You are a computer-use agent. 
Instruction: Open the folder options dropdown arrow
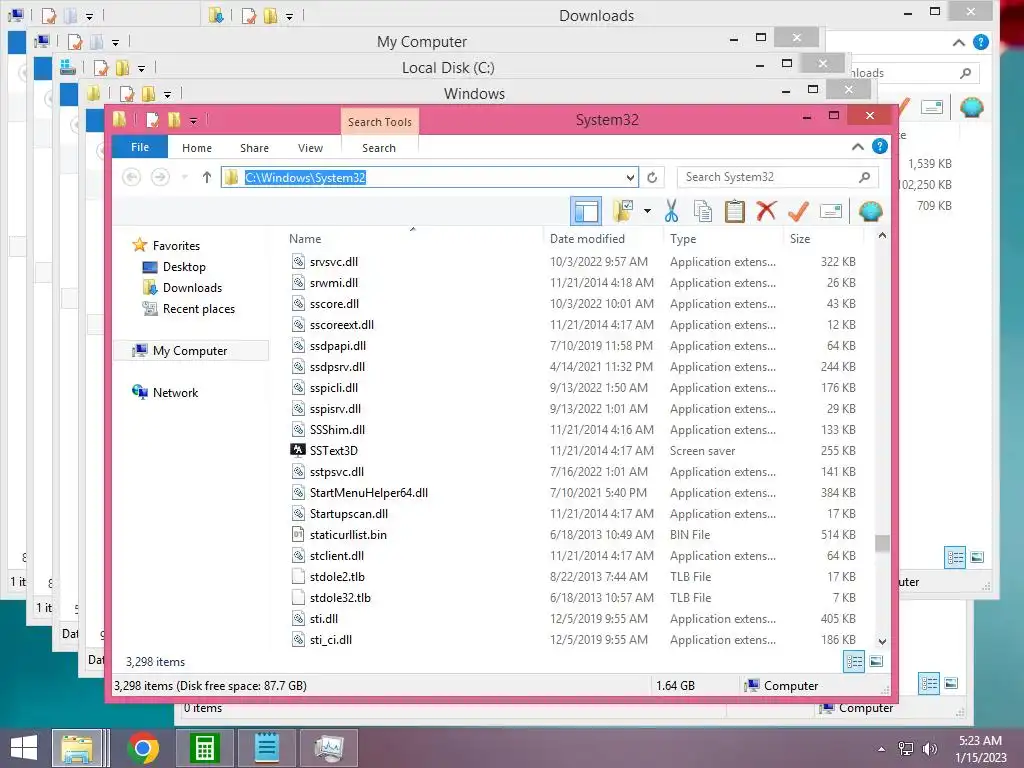[x=647, y=211]
